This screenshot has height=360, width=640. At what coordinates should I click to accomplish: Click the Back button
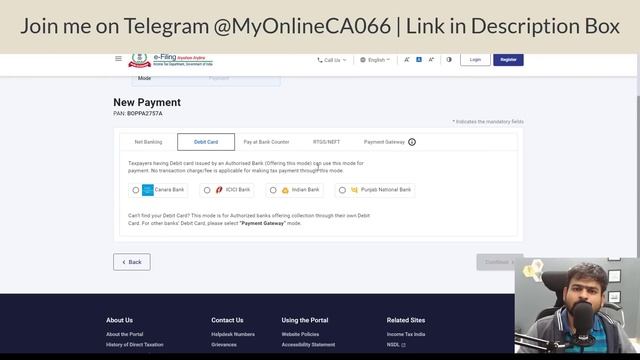tap(132, 262)
